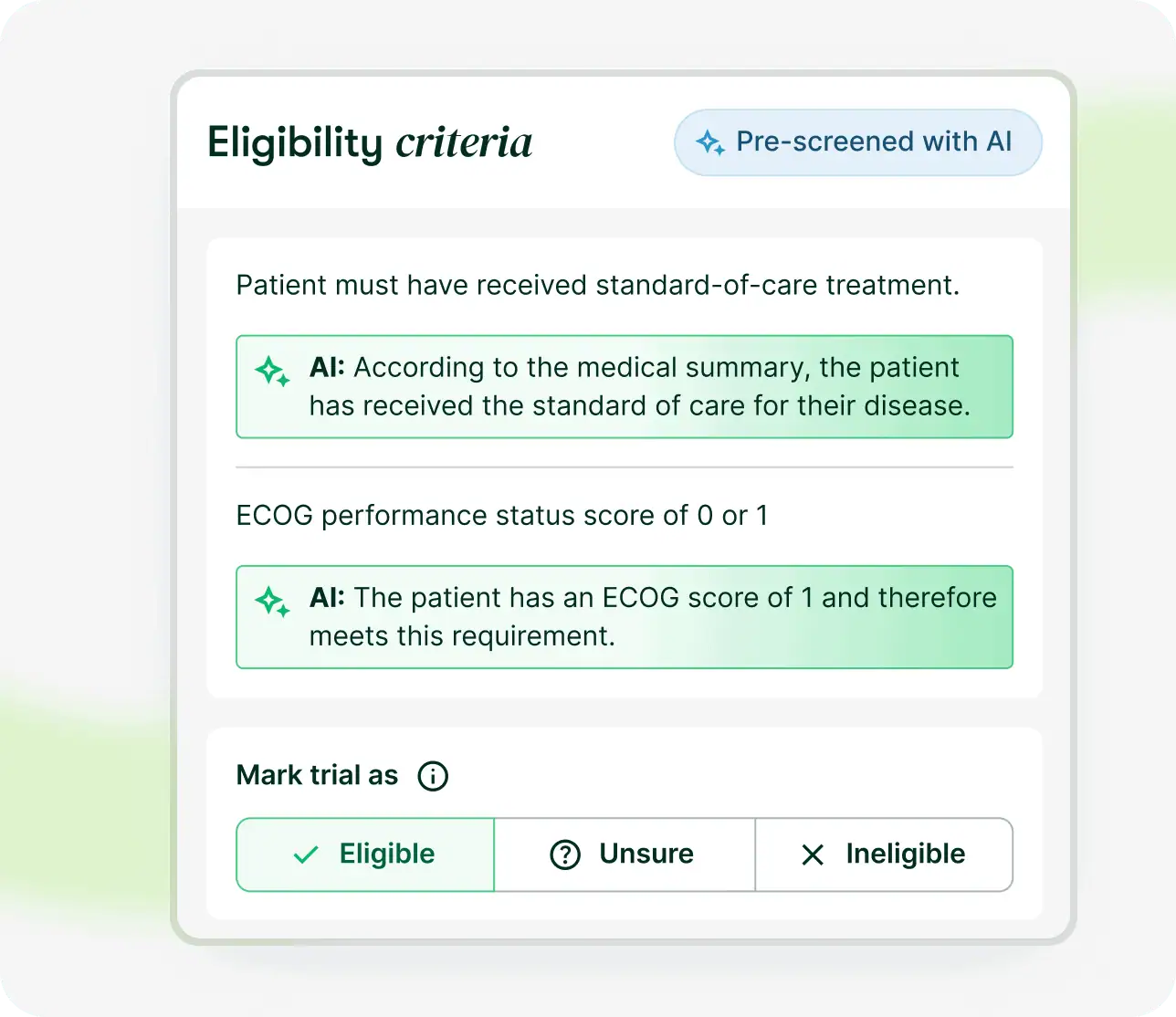Click the divider line between the two criteria

625,467
